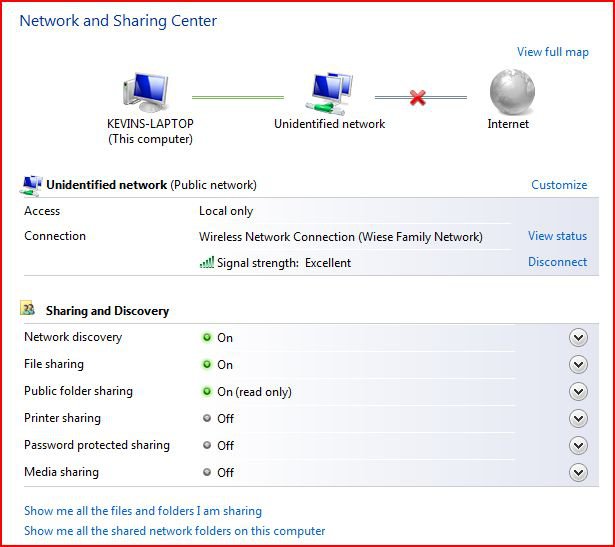The image size is (615, 547).
Task: Expand the Printer sharing settings
Action: pyautogui.click(x=577, y=418)
